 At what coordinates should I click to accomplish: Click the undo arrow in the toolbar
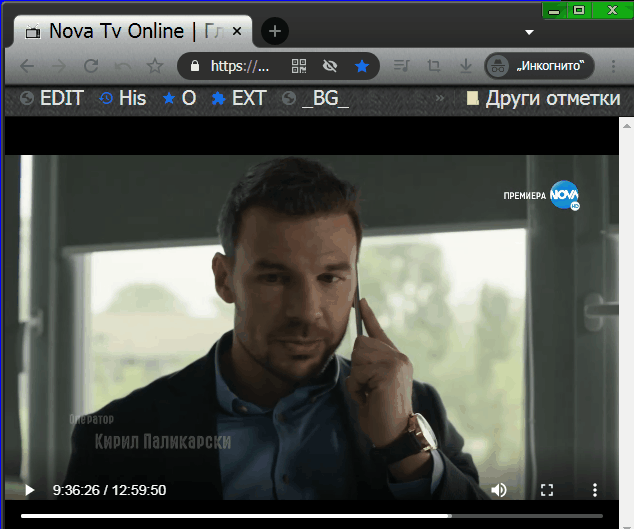click(123, 66)
